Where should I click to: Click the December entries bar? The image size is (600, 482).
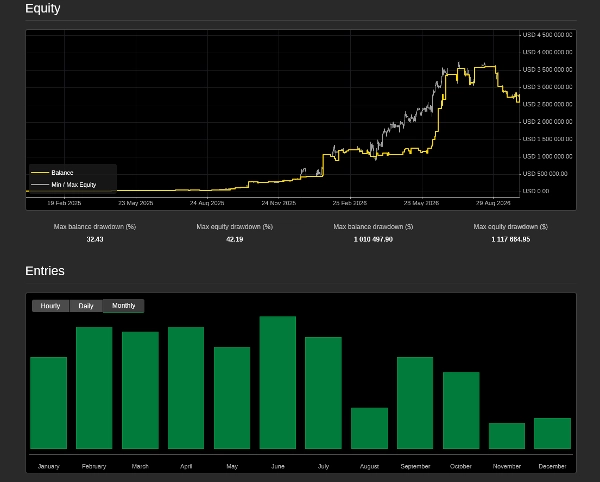[553, 433]
